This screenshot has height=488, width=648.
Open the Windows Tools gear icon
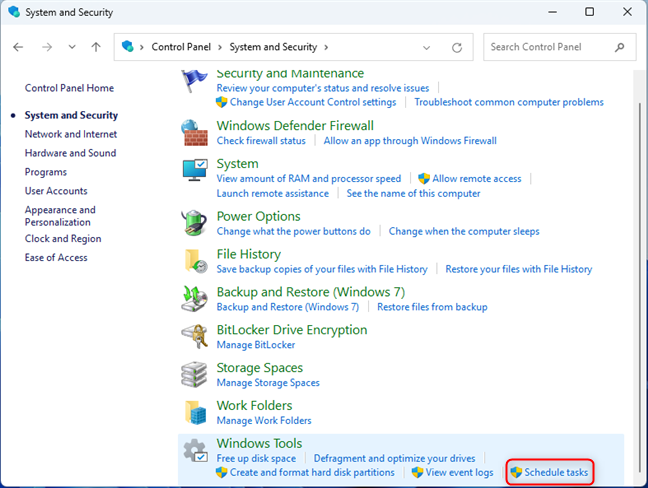[x=195, y=451]
